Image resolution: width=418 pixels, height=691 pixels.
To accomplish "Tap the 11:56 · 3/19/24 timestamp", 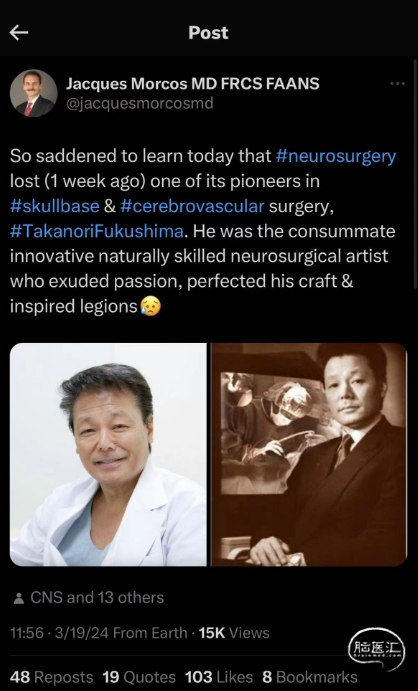I will [59, 633].
